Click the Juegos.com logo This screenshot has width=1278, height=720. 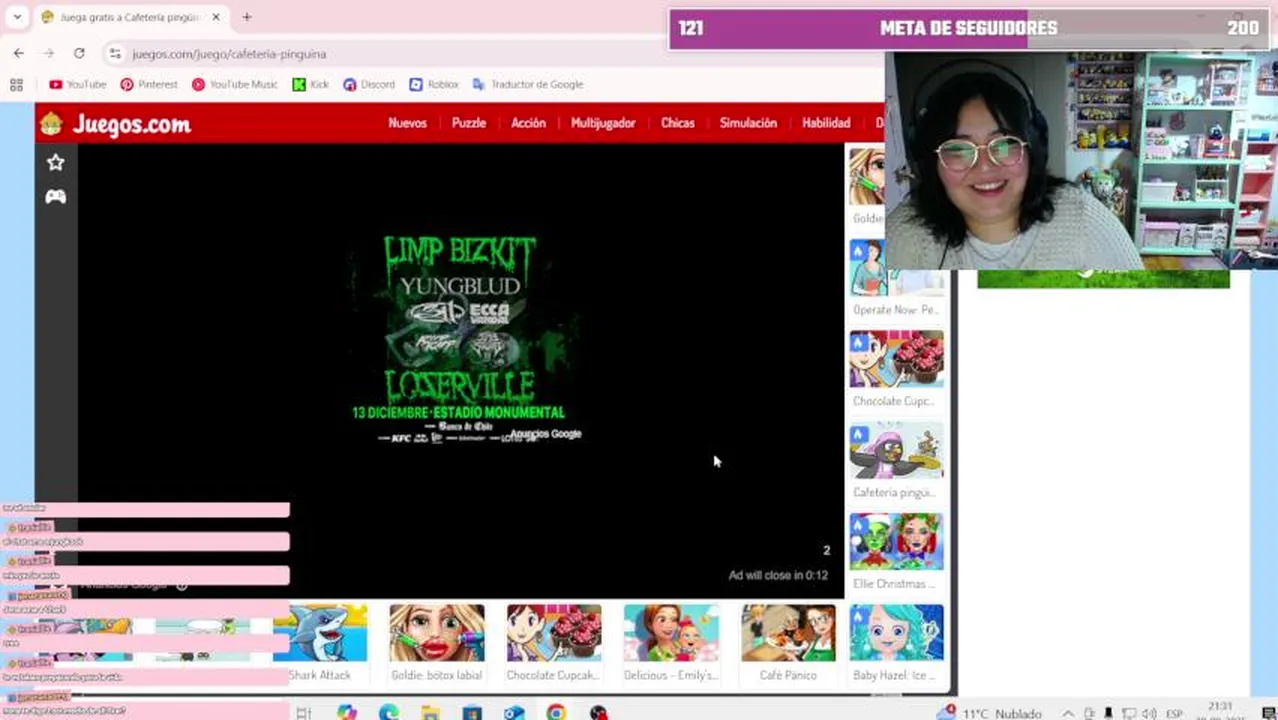115,124
